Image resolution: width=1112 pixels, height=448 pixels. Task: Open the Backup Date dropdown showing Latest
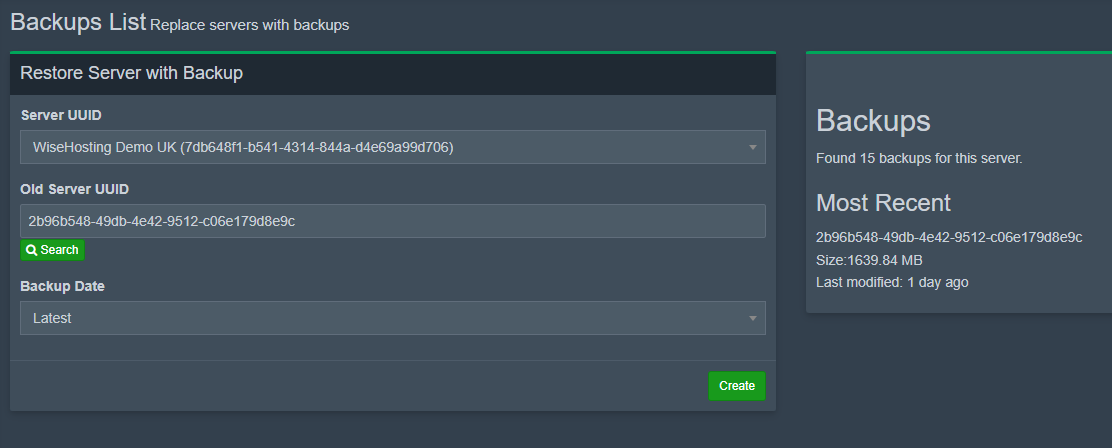tap(392, 318)
